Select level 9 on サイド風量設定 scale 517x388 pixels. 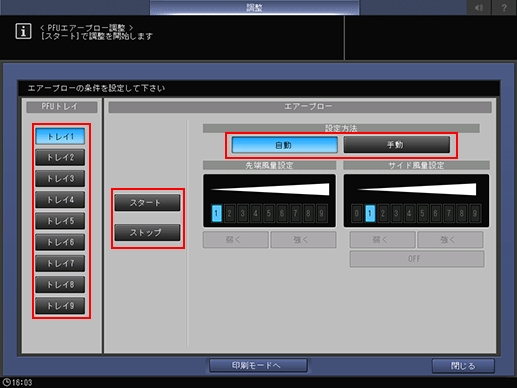[x=475, y=213]
